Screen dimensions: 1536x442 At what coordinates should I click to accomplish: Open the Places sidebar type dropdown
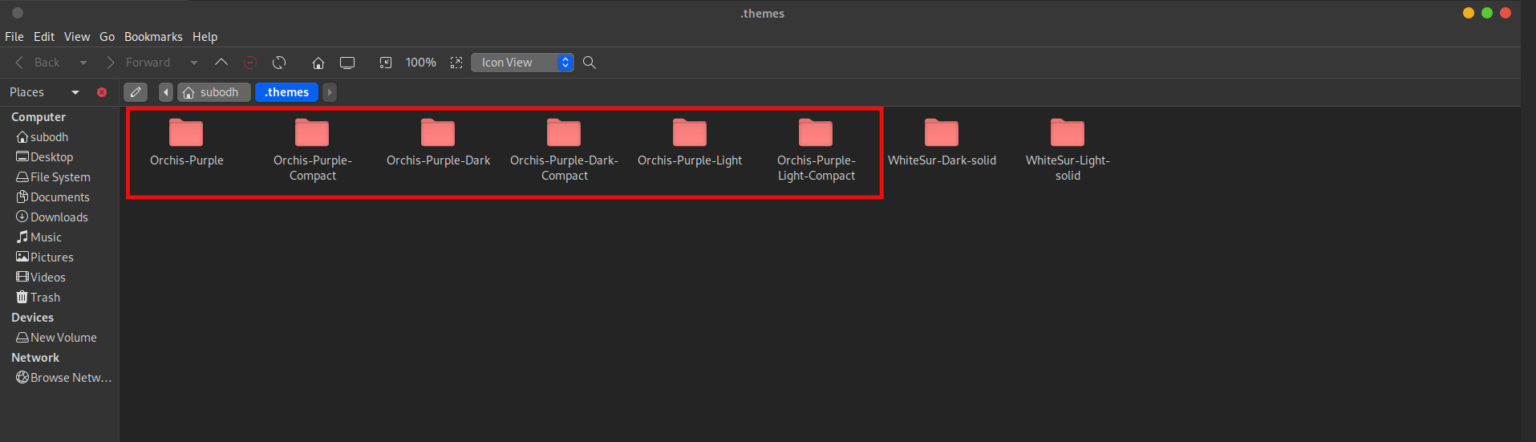tap(75, 92)
